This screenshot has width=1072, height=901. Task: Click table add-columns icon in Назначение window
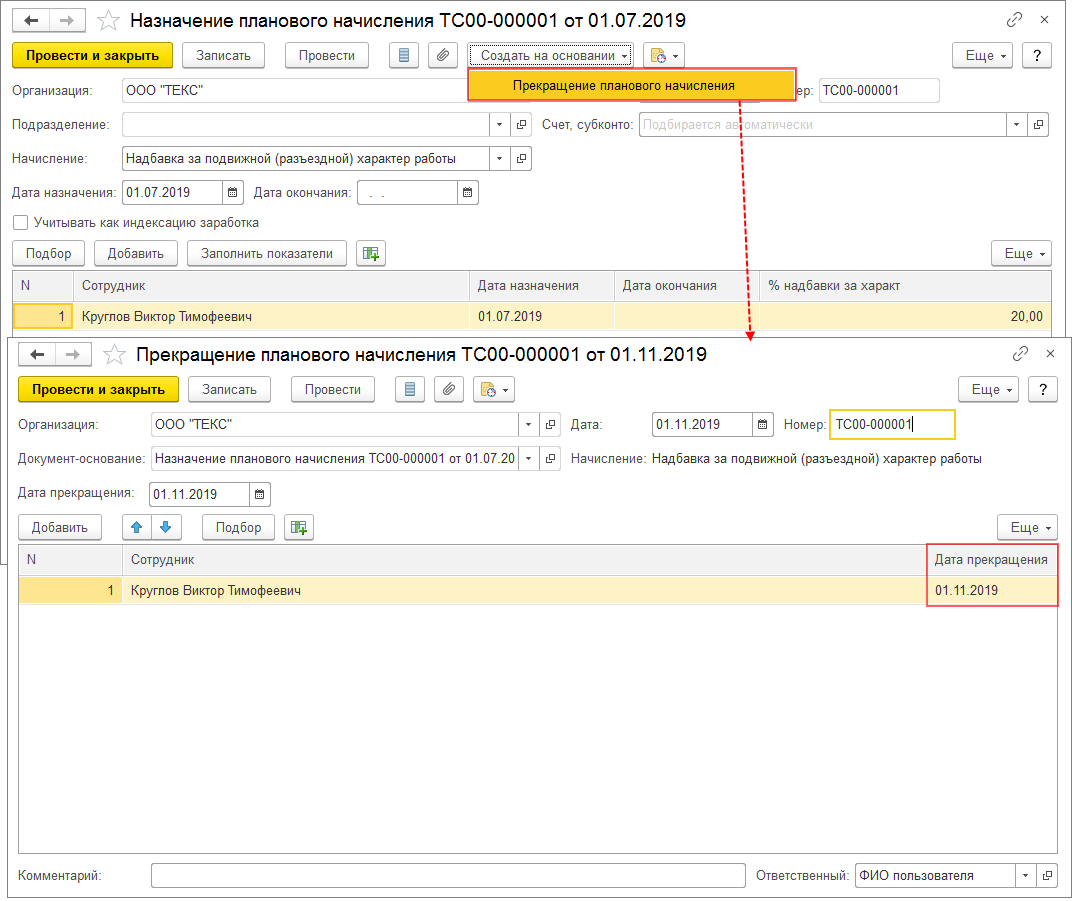(371, 254)
